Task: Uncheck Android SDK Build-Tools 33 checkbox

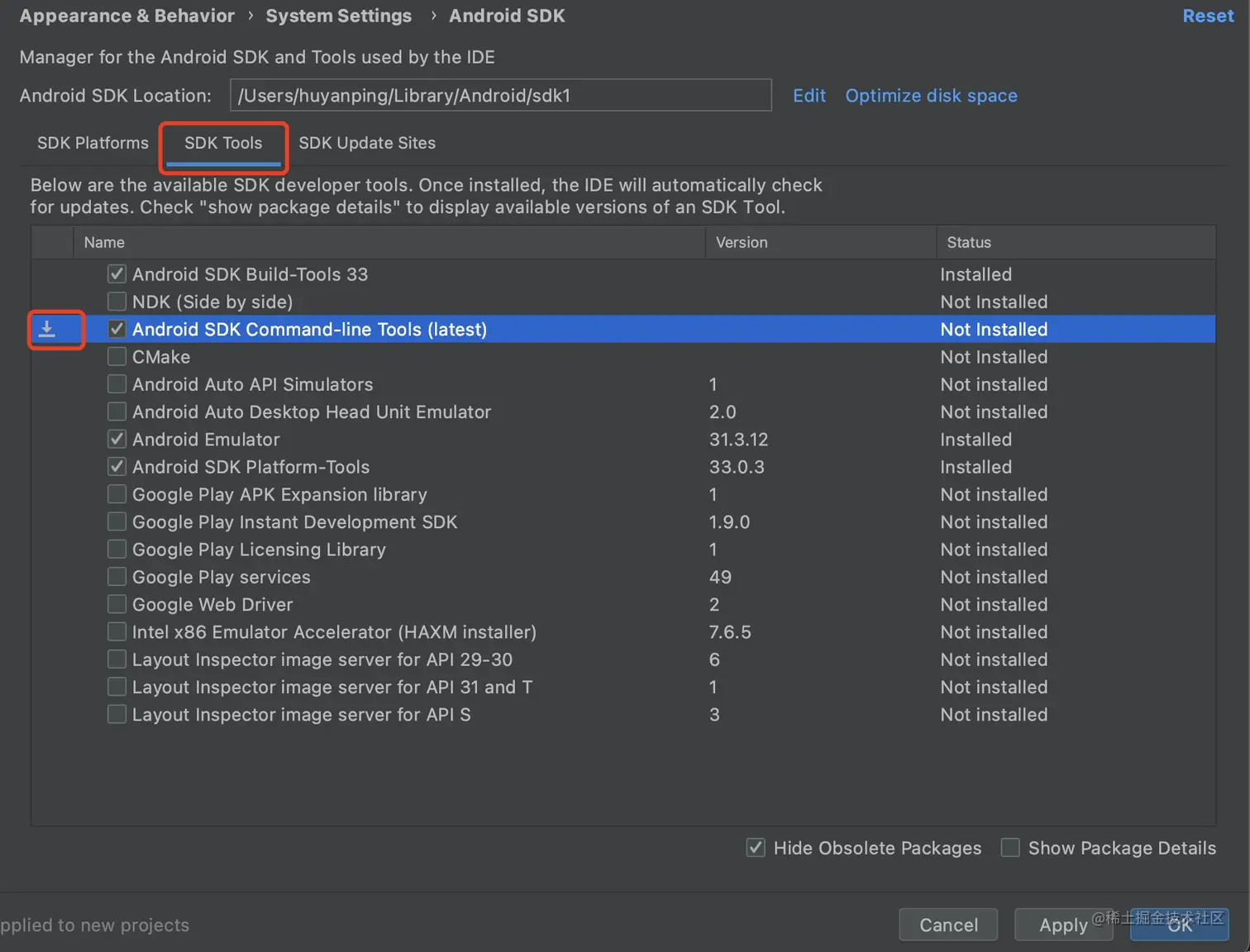Action: click(x=117, y=274)
